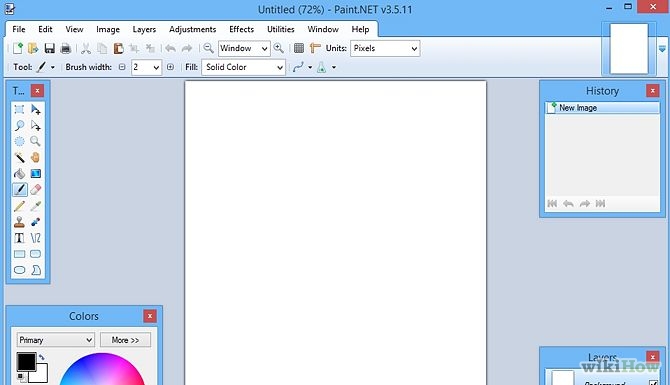This screenshot has width=670, height=385.
Task: Zoom in with the plus magnifier
Action: (279, 48)
